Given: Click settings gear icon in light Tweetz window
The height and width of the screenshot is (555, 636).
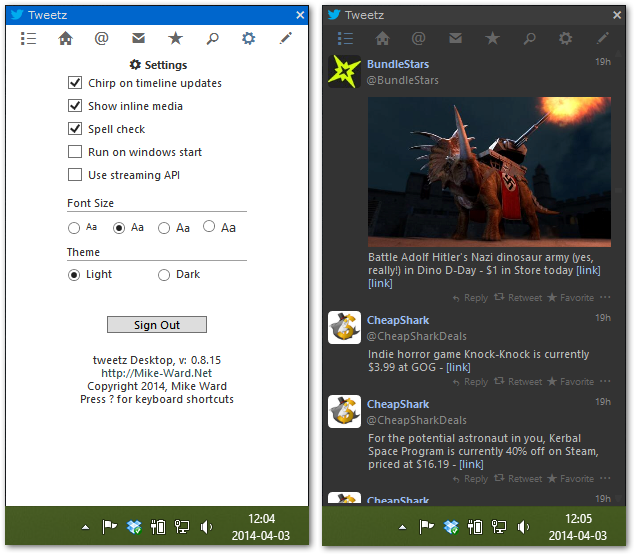Looking at the screenshot, I should (249, 39).
